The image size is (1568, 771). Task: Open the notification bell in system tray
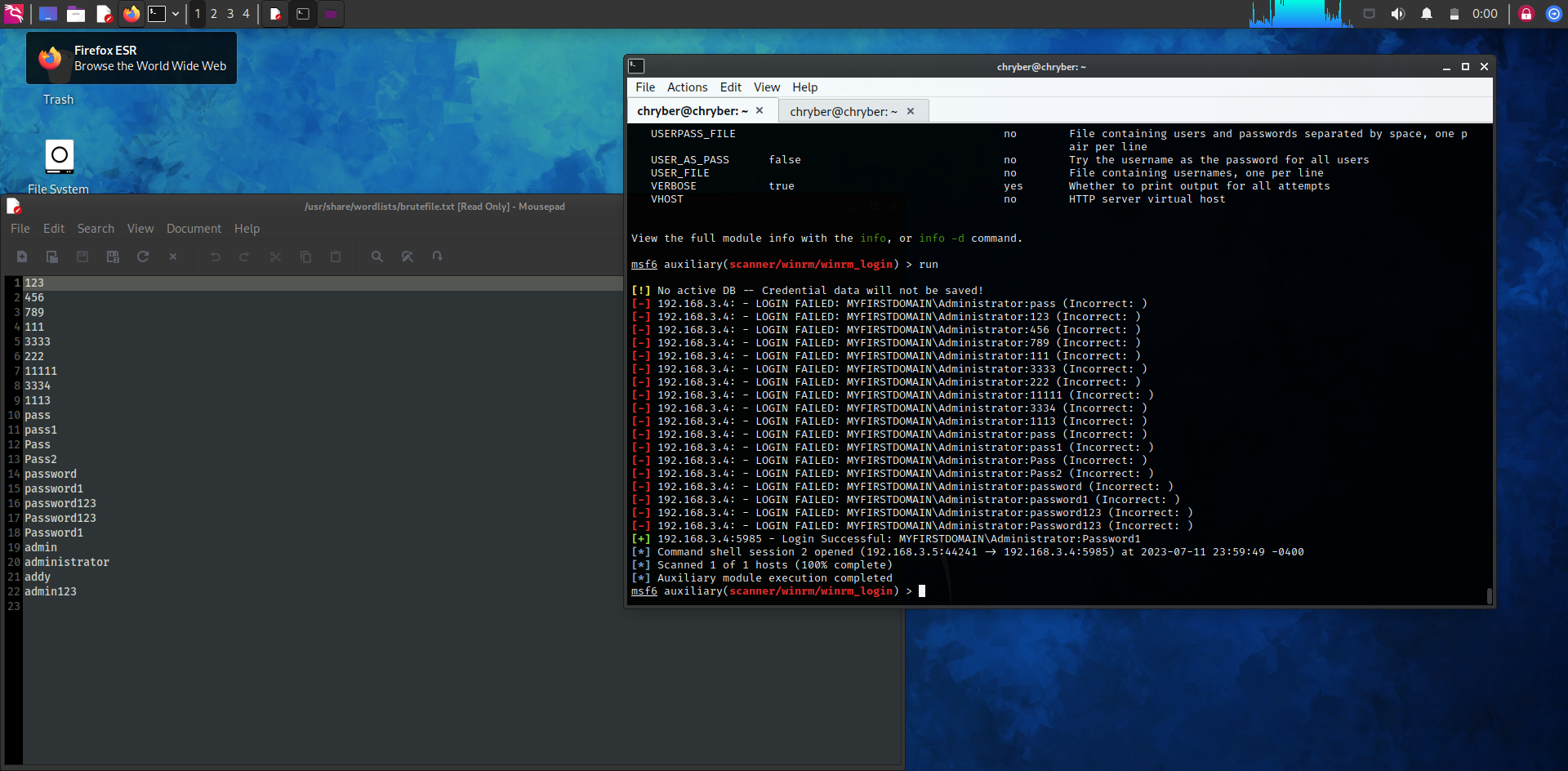coord(1428,14)
